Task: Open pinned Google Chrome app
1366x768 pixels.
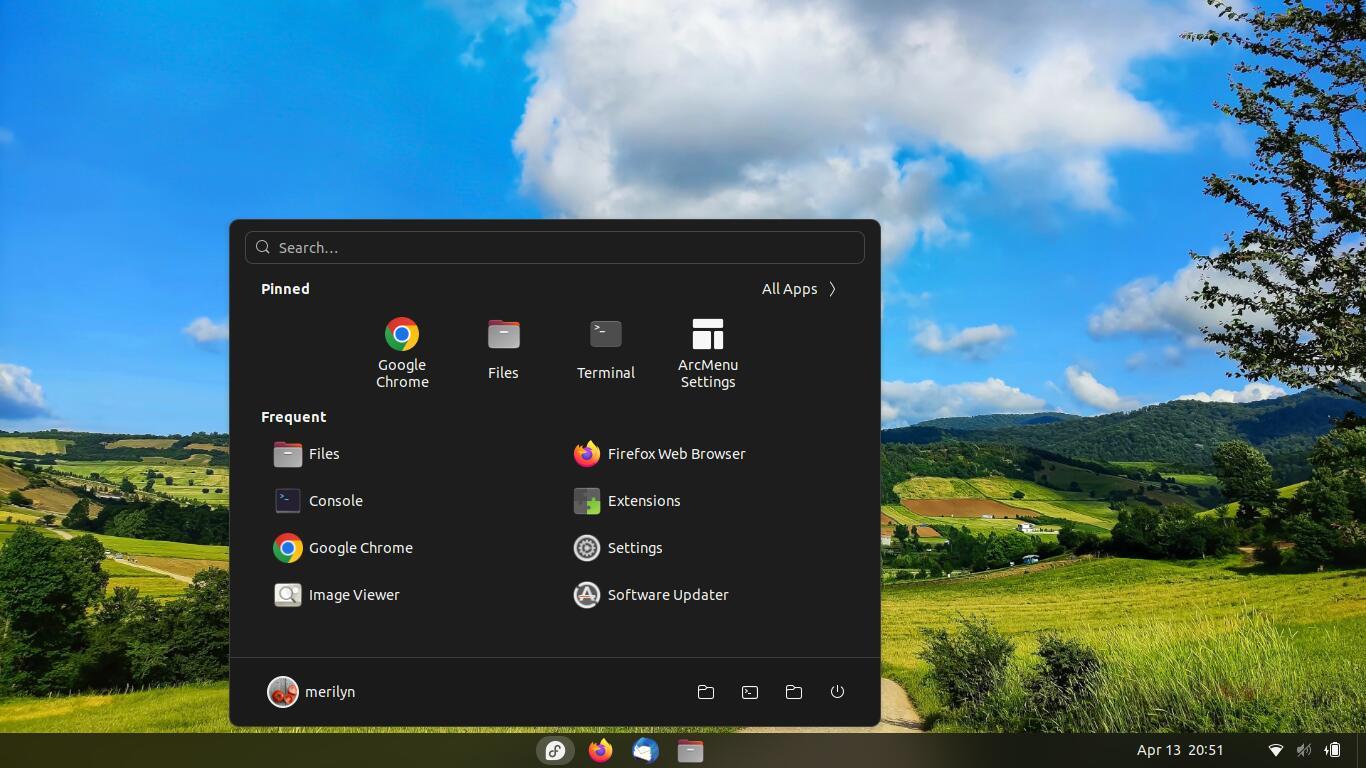Action: point(402,352)
